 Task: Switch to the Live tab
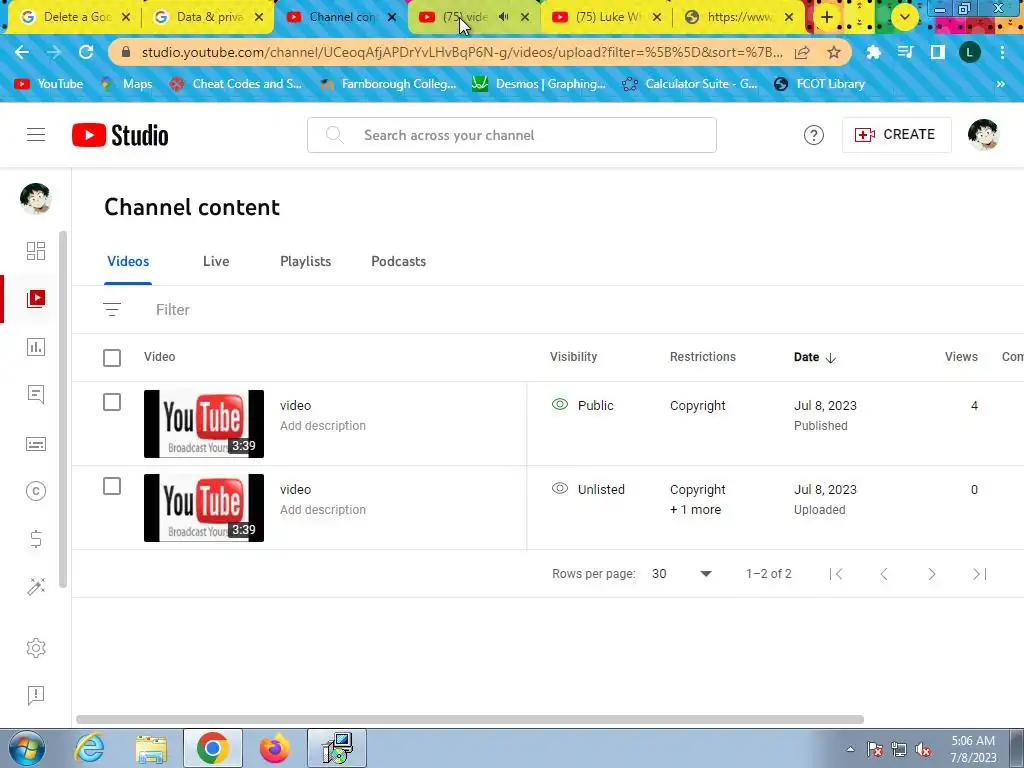click(216, 261)
